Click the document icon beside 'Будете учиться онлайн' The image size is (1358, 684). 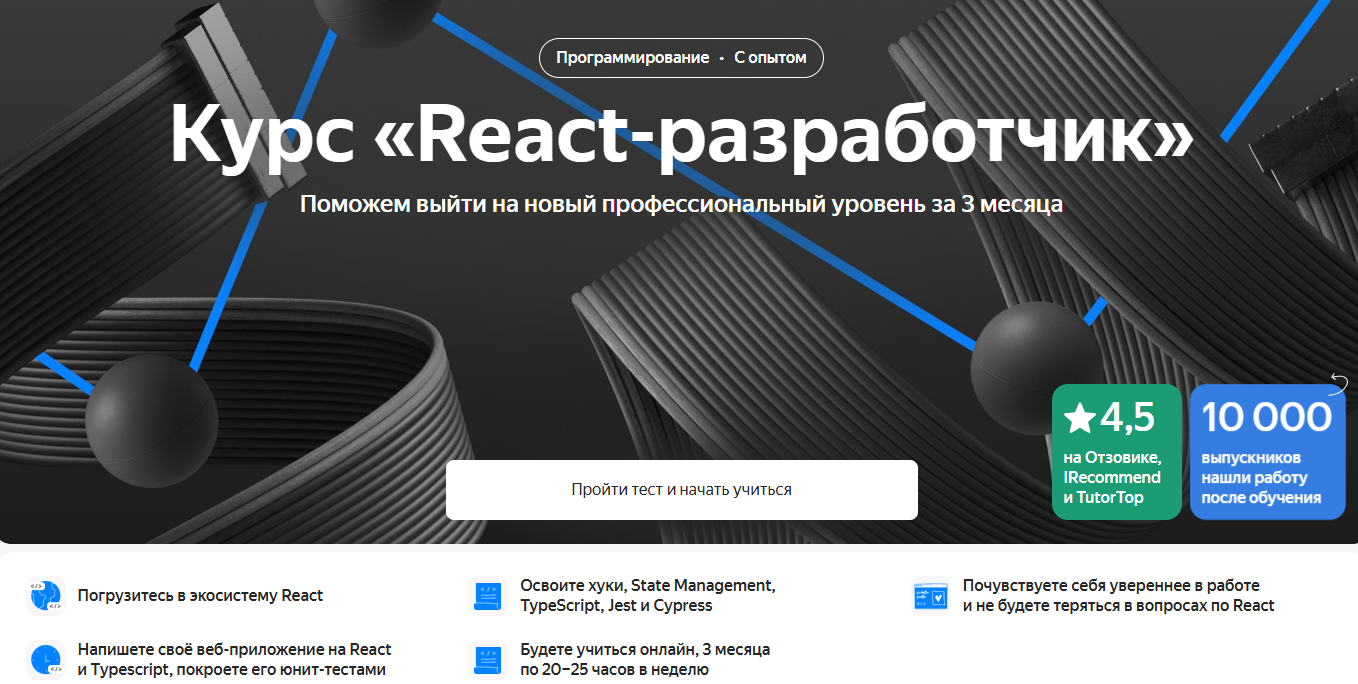pyautogui.click(x=489, y=659)
